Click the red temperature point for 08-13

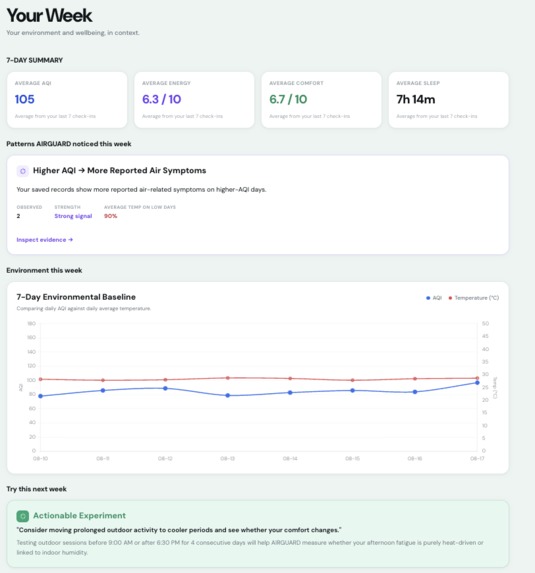[228, 378]
